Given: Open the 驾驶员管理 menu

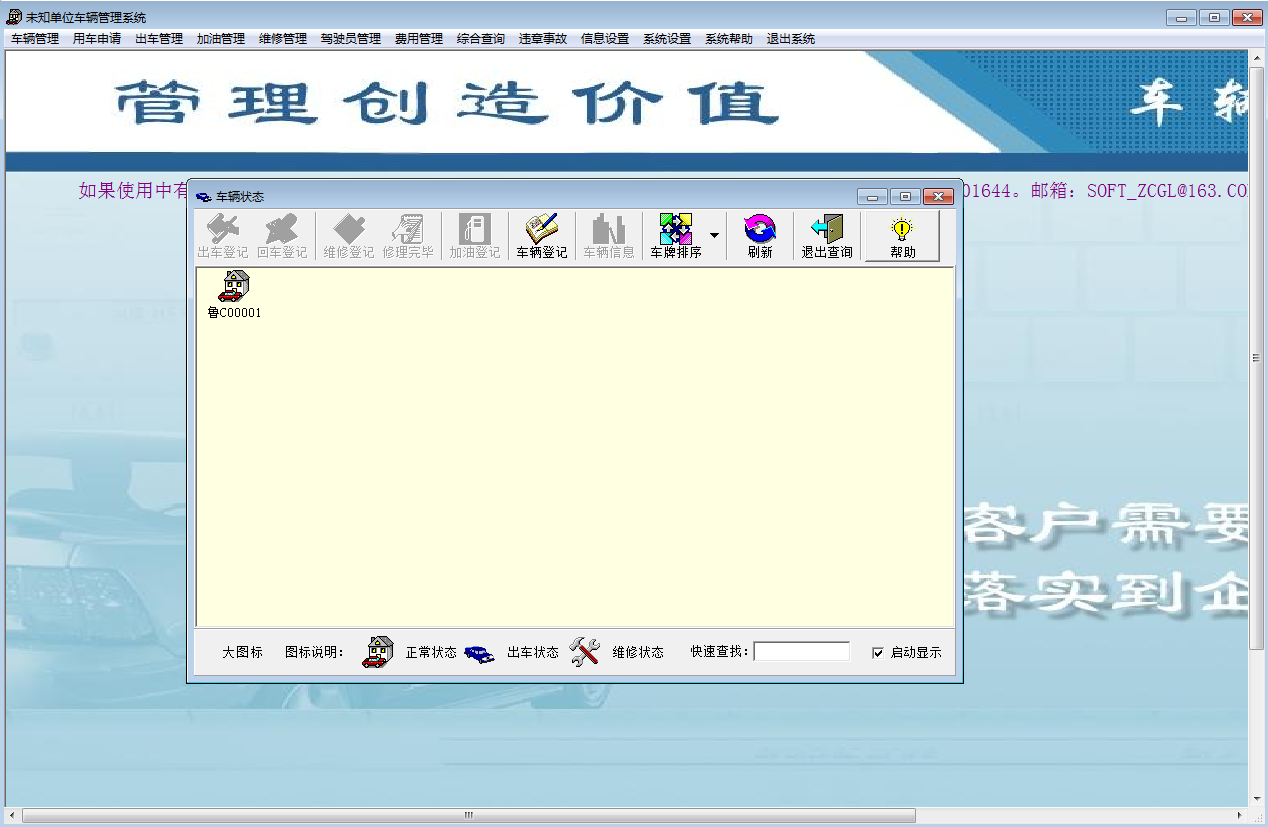Looking at the screenshot, I should tap(351, 39).
